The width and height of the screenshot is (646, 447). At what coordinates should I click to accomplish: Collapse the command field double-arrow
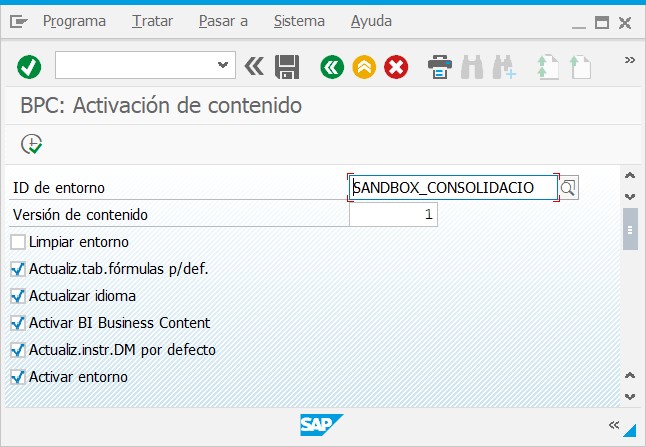pos(254,67)
